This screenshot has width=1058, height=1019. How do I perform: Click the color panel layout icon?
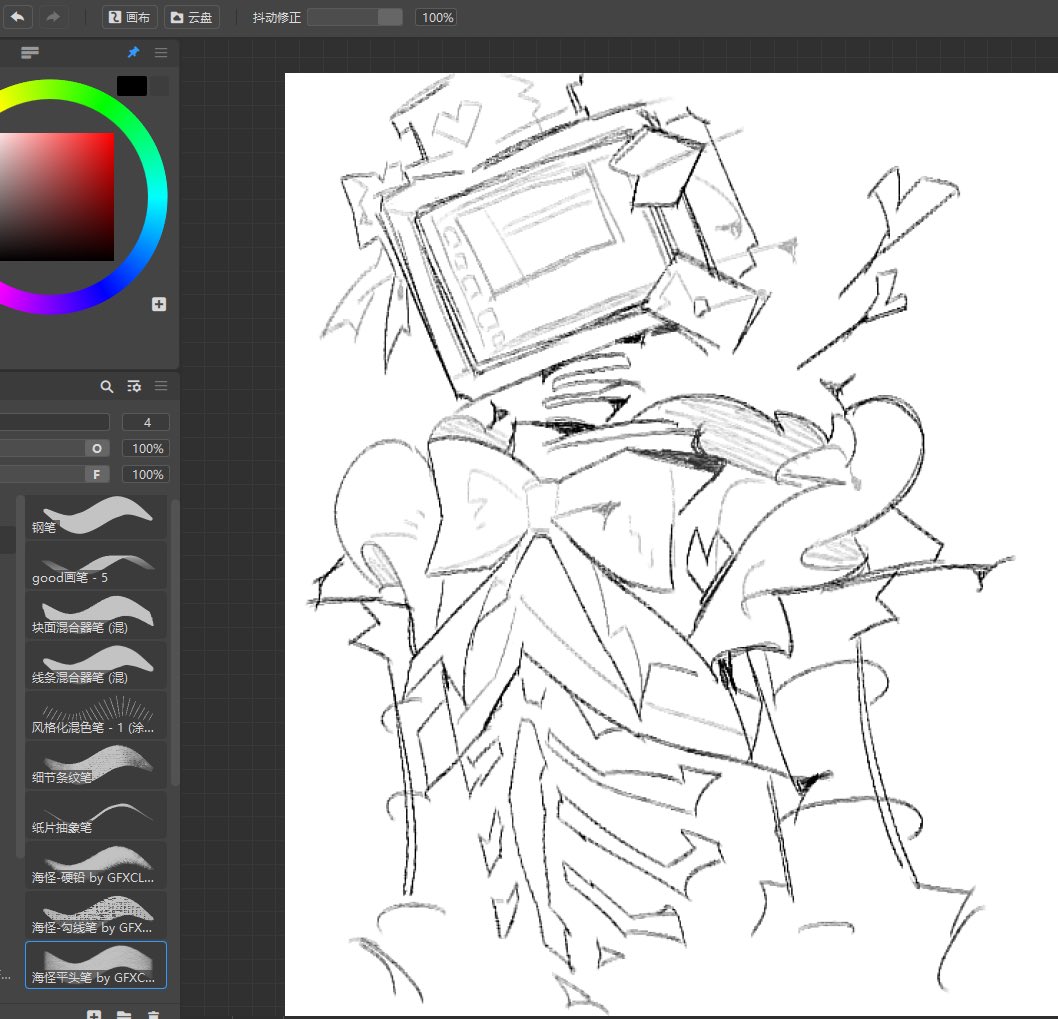coord(30,53)
